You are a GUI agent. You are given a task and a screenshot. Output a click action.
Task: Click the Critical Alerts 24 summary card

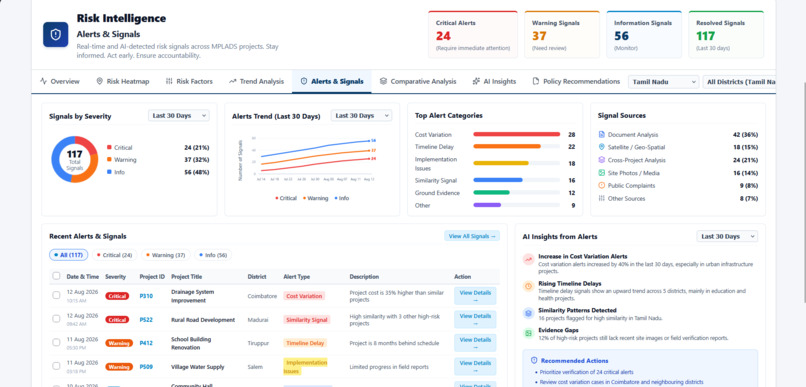(x=472, y=34)
